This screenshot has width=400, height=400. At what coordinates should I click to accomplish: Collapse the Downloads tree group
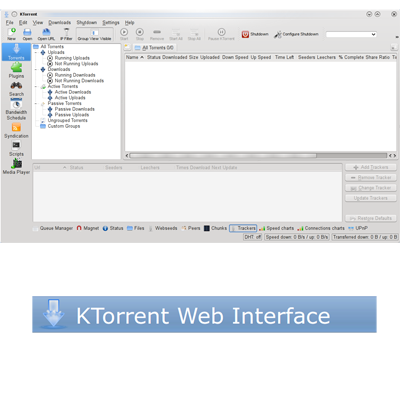[x=36, y=69]
